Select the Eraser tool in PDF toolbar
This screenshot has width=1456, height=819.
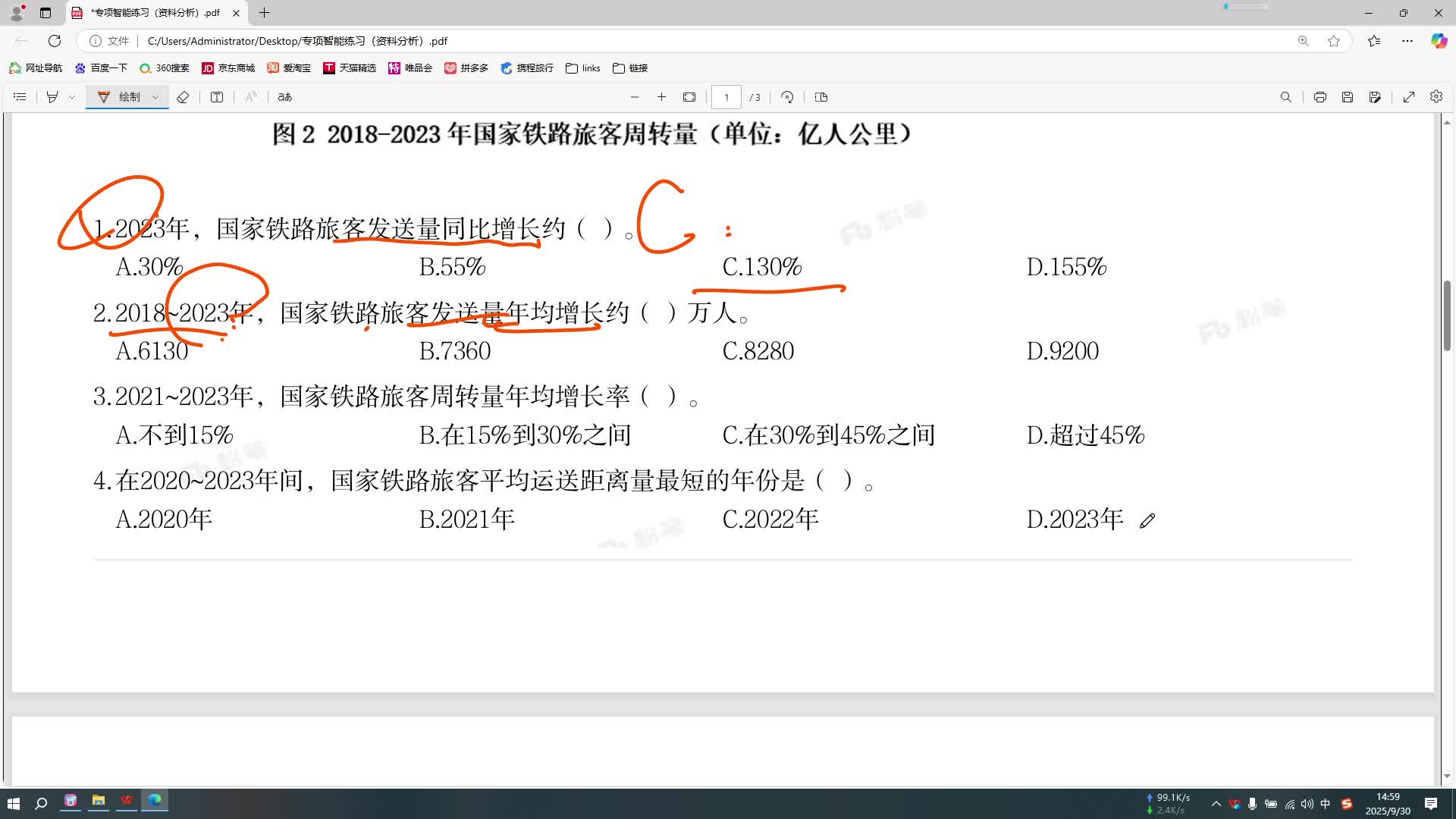click(x=183, y=97)
